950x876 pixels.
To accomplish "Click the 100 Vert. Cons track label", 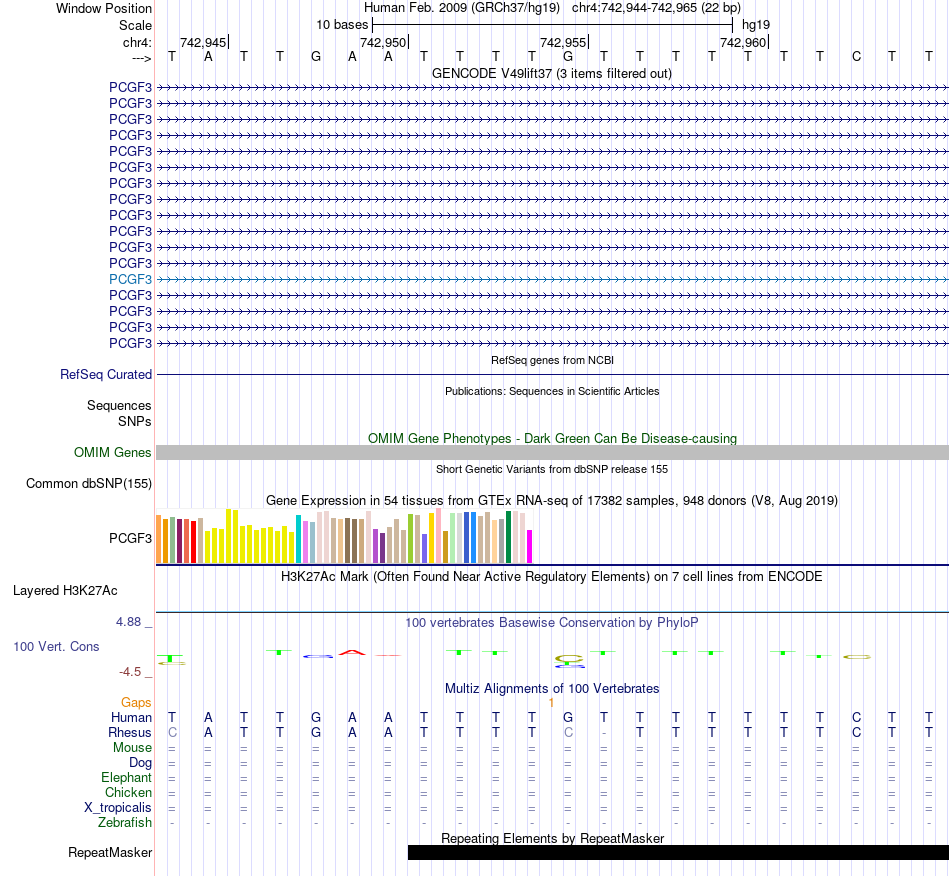I will tap(56, 646).
